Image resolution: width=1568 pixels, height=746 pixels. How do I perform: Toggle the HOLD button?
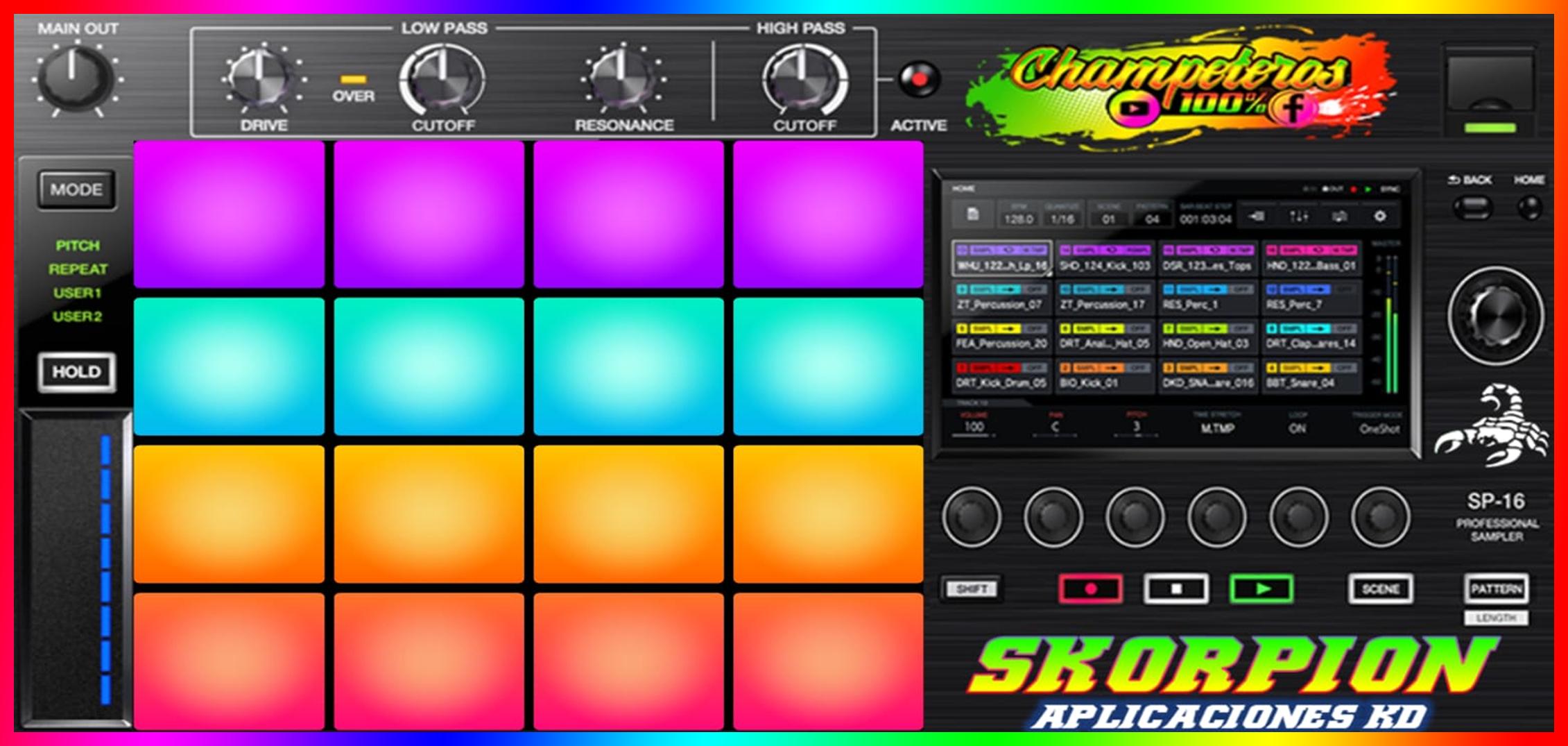76,372
